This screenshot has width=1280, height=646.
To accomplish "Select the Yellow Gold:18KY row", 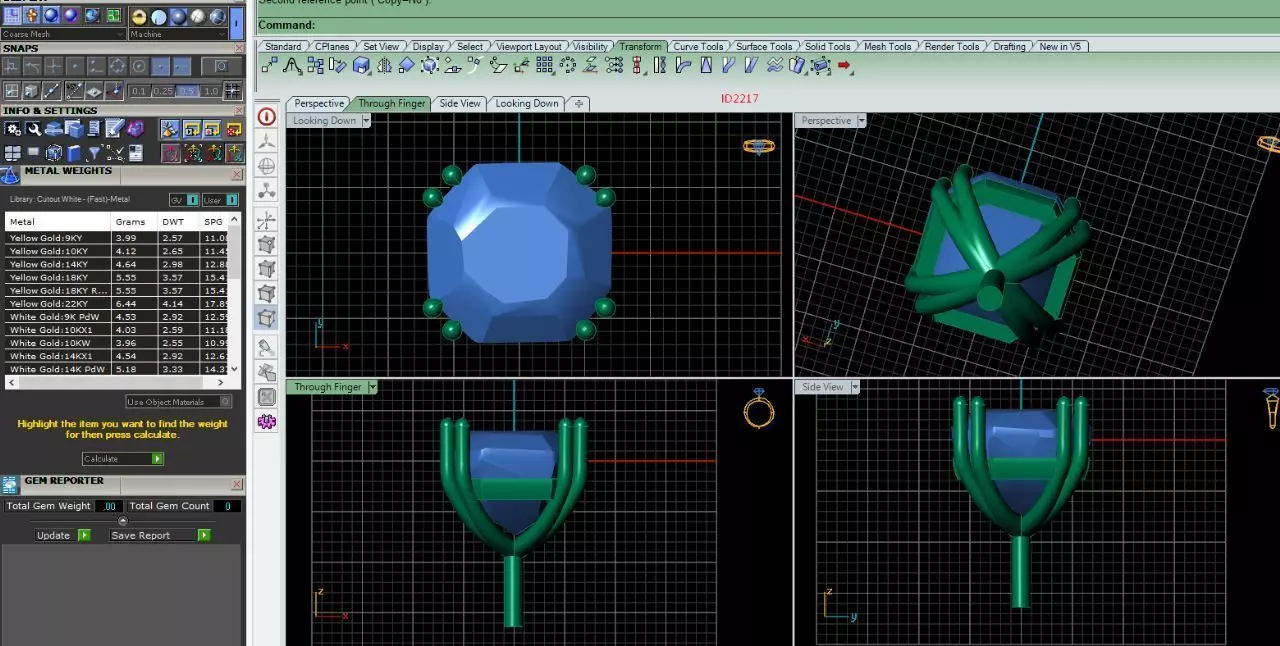I will (x=116, y=277).
